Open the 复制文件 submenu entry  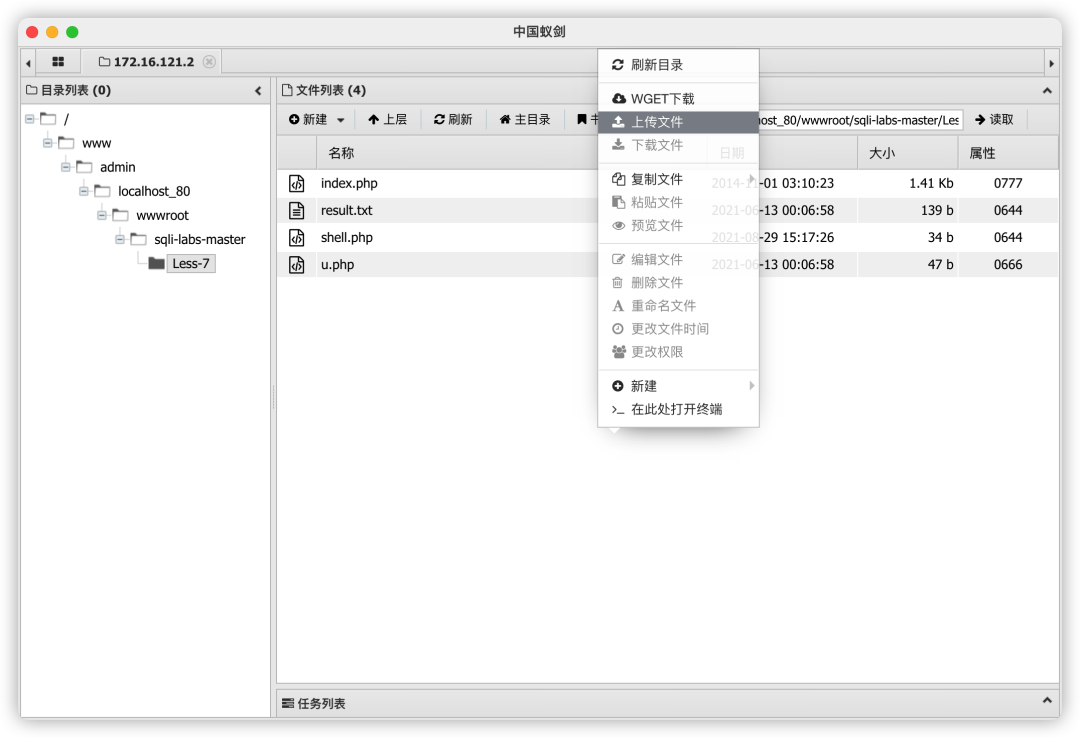678,179
